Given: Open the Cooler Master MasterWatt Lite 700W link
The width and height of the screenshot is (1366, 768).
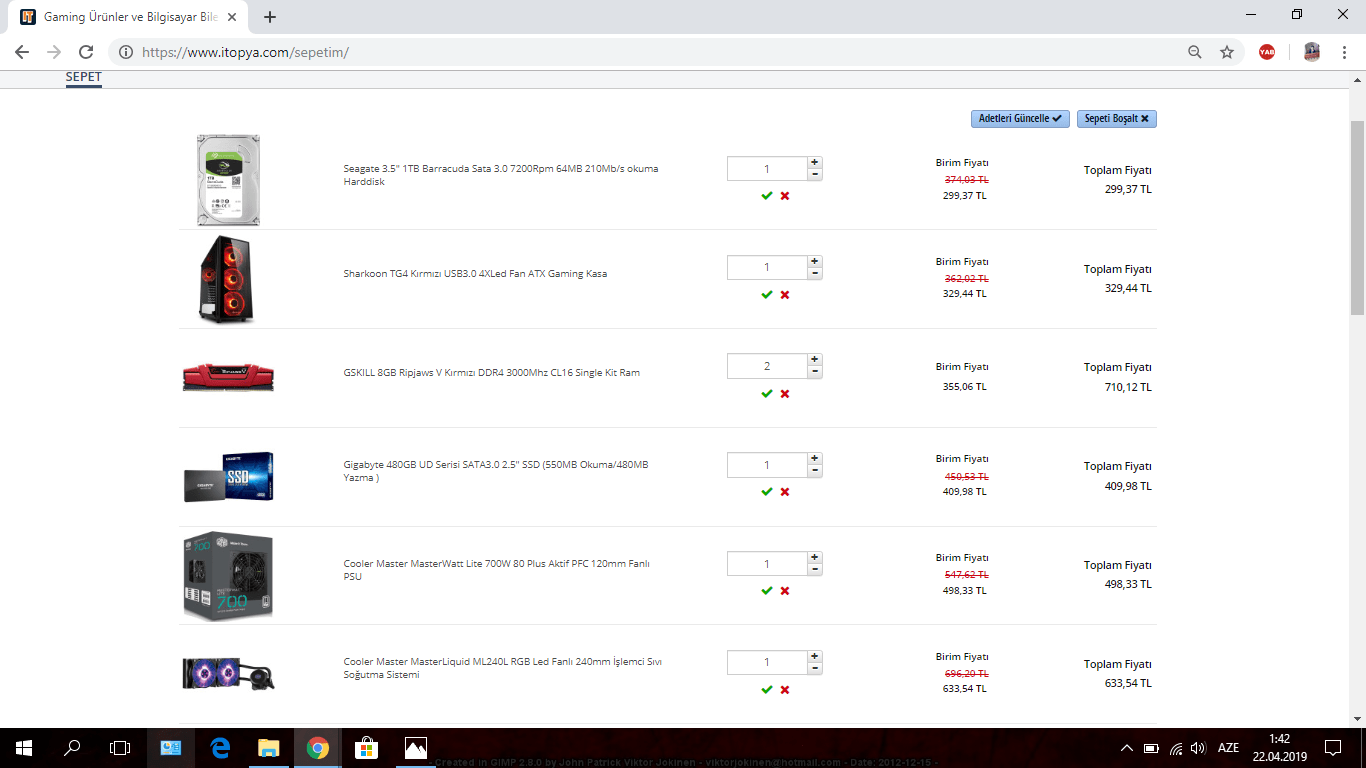Looking at the screenshot, I should (x=497, y=570).
